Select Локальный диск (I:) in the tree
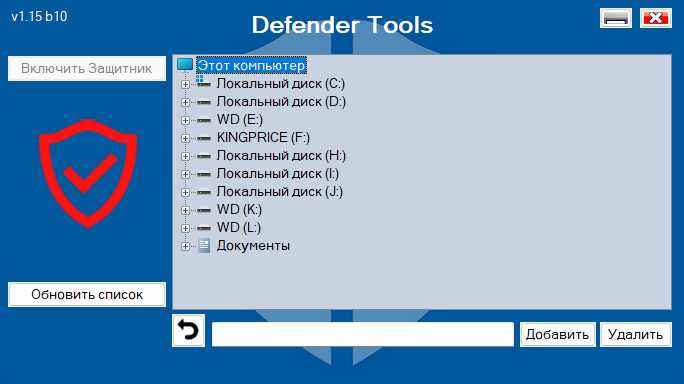 tap(277, 174)
